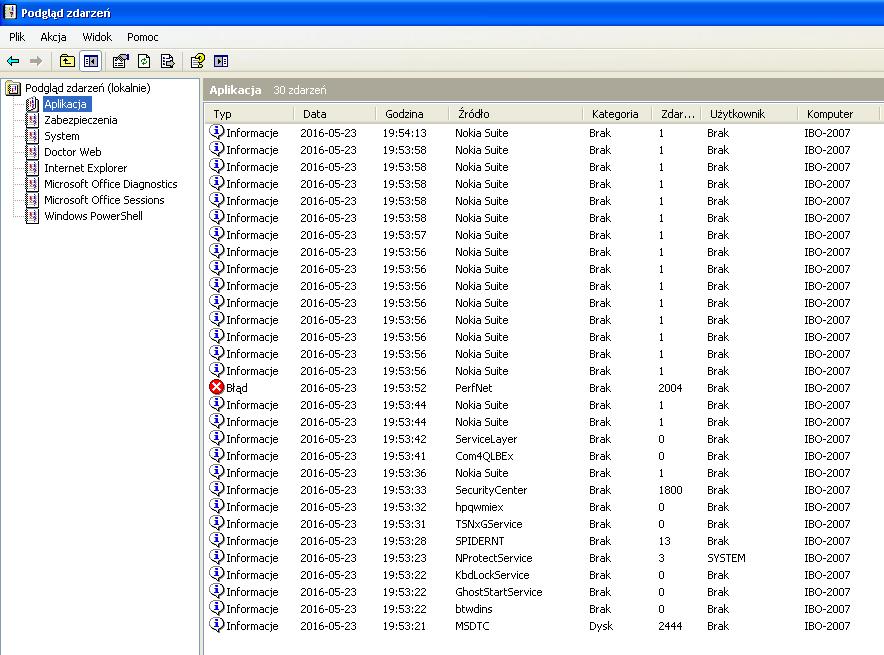Open the Properties toolbar icon

120,61
